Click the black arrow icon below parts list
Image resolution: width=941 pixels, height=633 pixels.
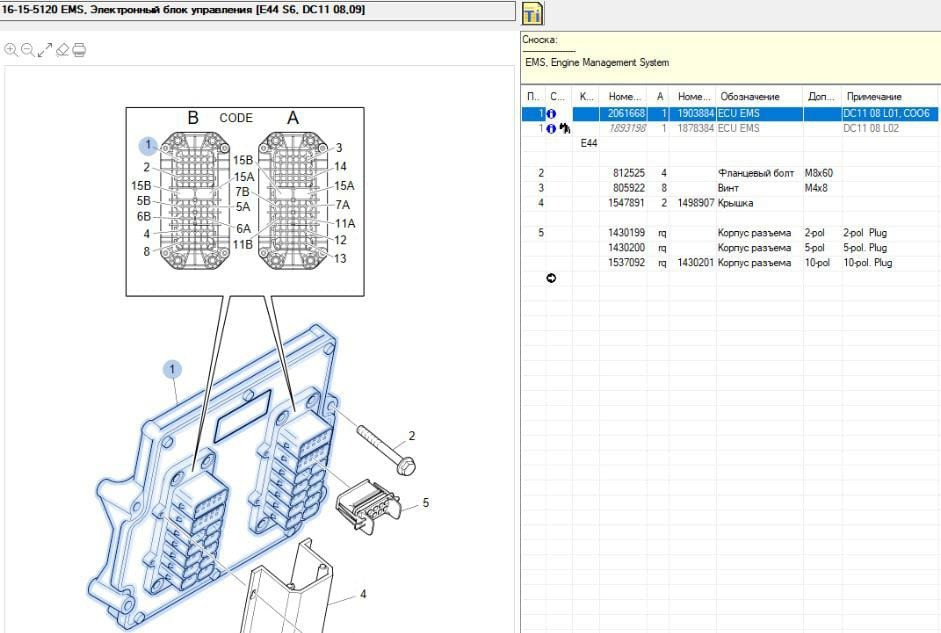pyautogui.click(x=551, y=278)
